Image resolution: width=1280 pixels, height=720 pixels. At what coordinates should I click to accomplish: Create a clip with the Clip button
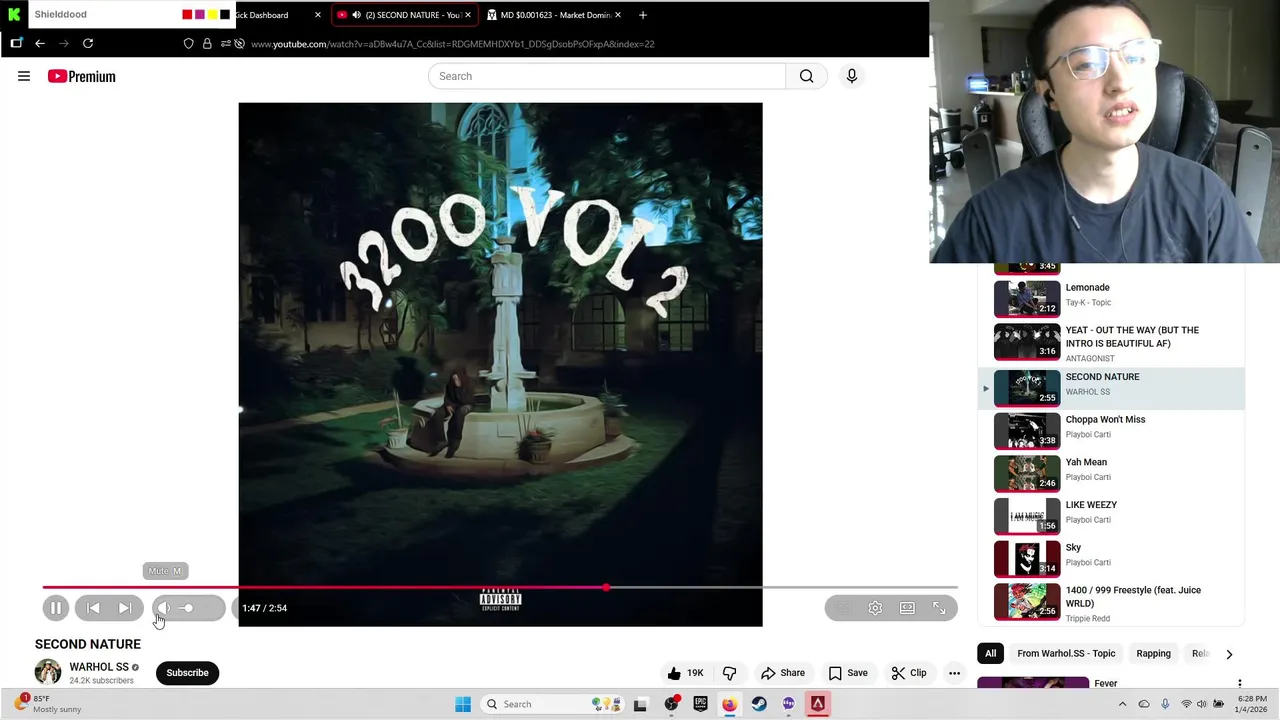908,673
